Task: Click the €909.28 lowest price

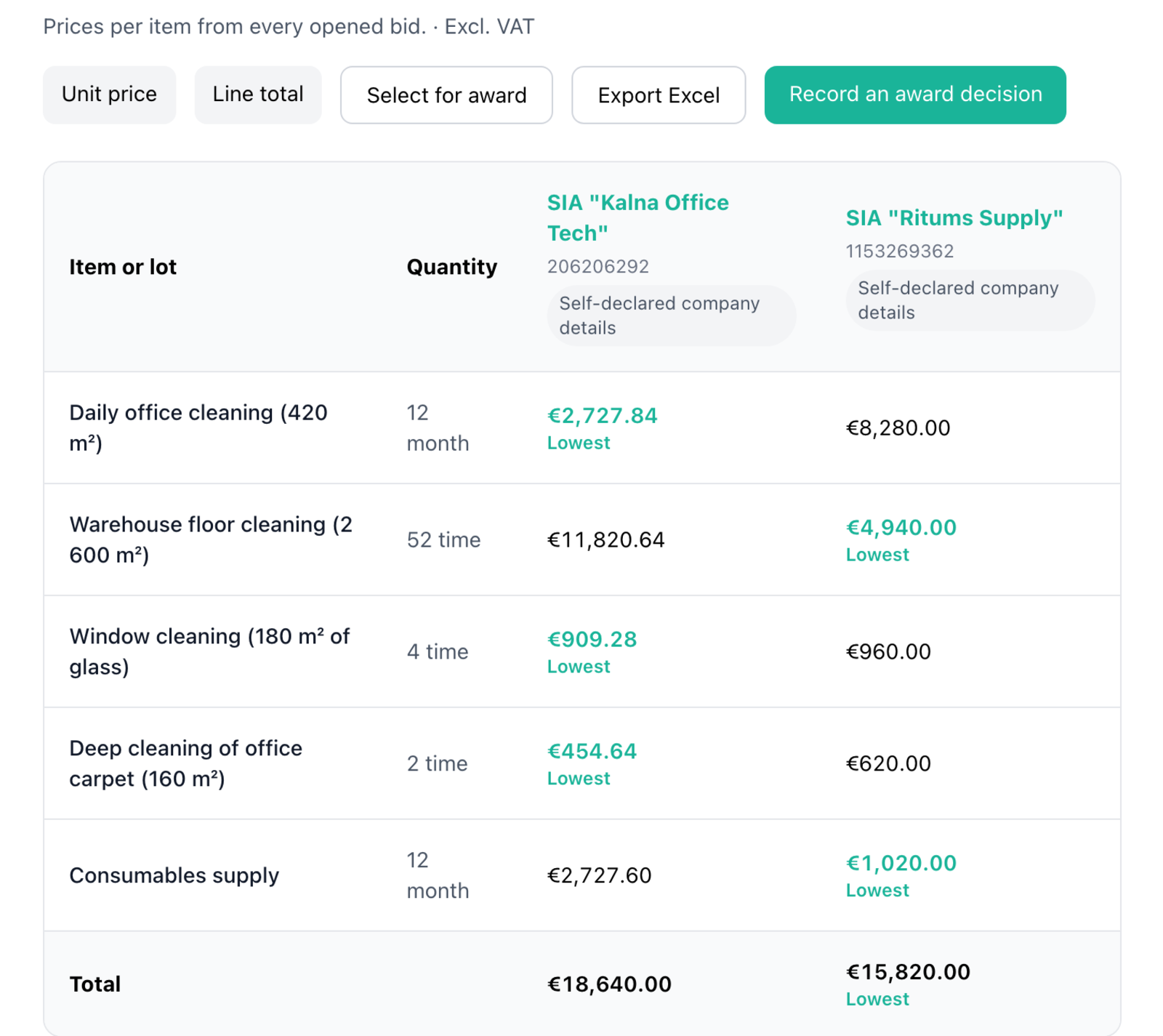Action: coord(592,640)
